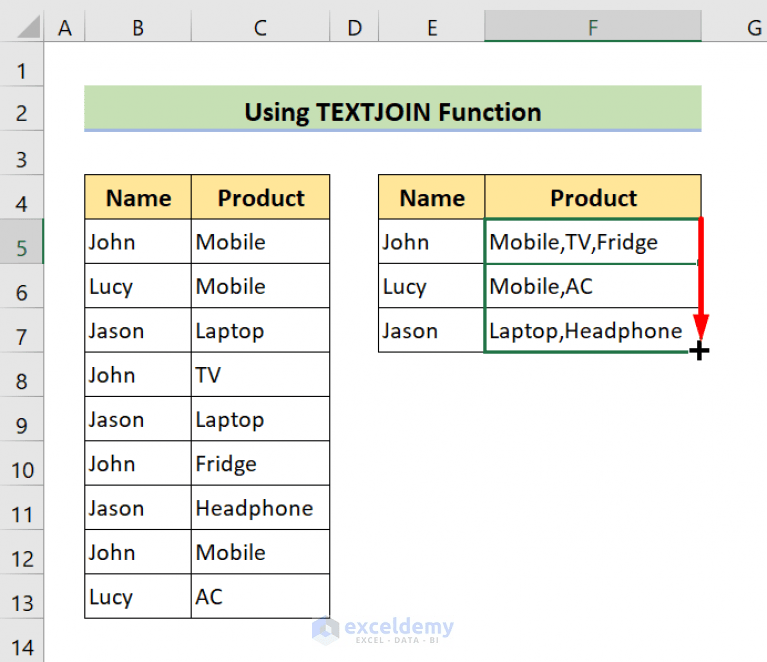Select column F header

593,28
